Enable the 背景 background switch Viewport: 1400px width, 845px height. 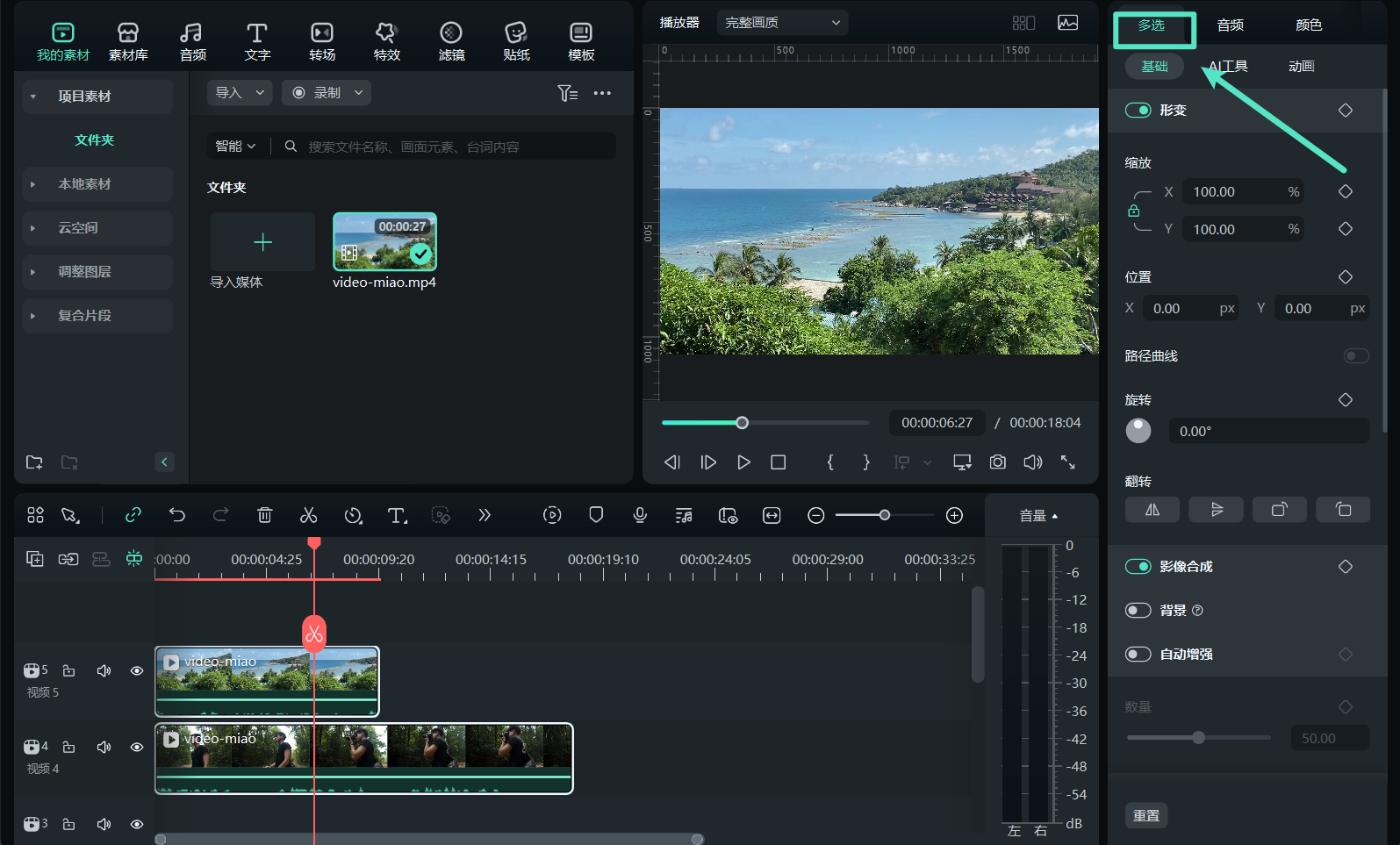tap(1138, 611)
